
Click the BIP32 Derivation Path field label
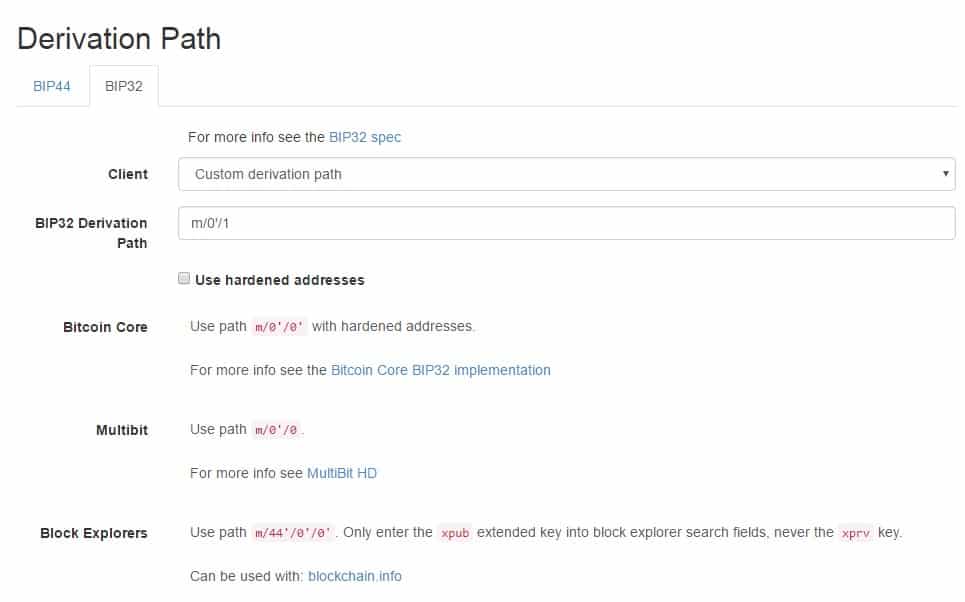91,233
